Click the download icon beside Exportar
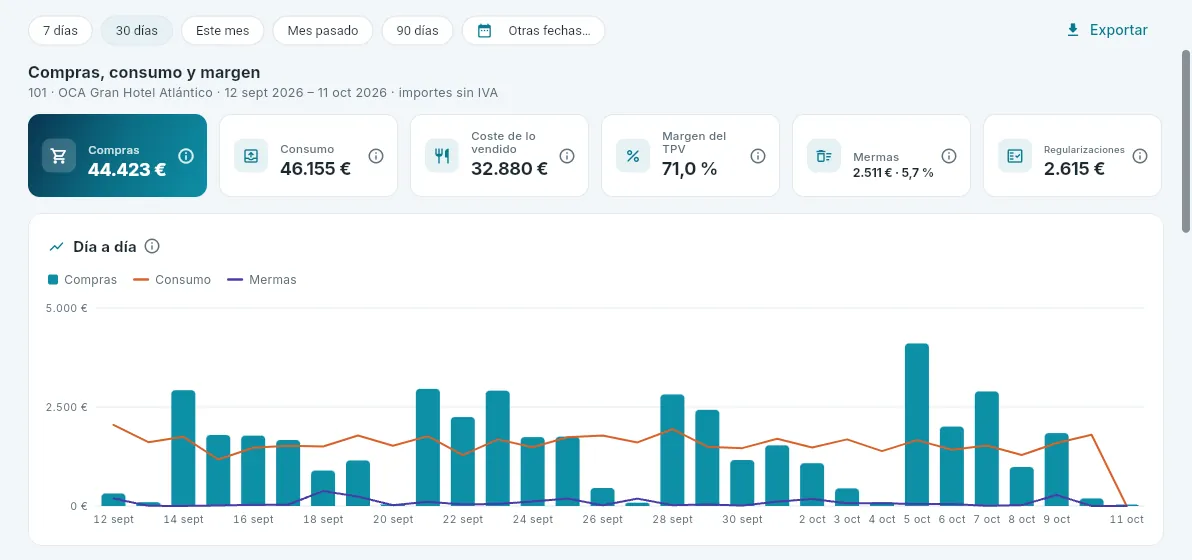The width and height of the screenshot is (1192, 560). 1073,30
